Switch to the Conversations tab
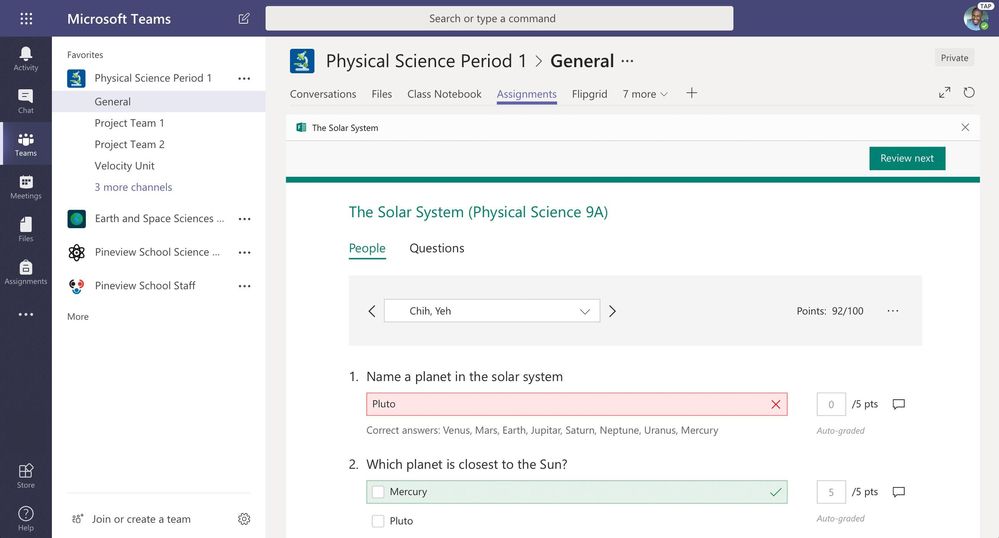Viewport: 999px width, 538px height. [323, 94]
